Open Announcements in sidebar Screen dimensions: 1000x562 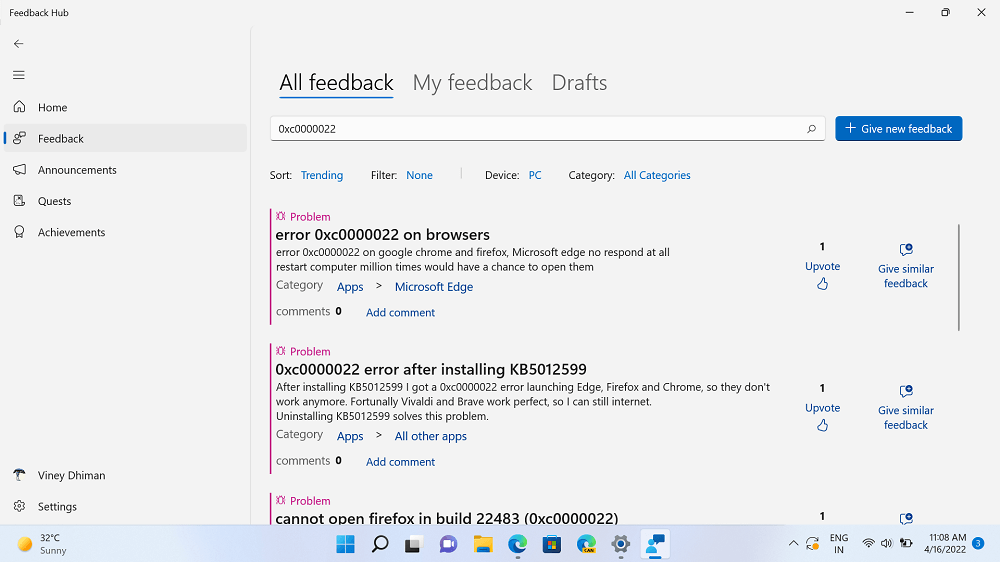pyautogui.click(x=125, y=170)
